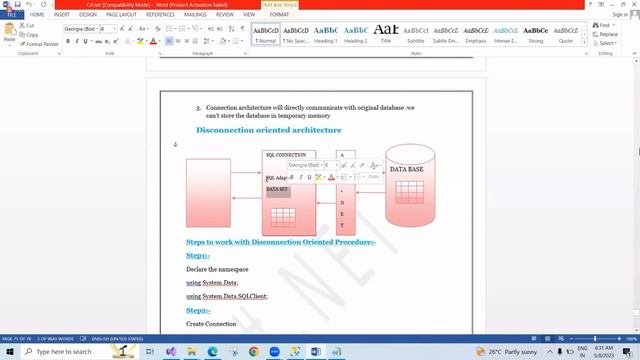Viewport: 640px width, 360px height.
Task: Open line and paragraph spacing dropdown
Action: [x=208, y=41]
